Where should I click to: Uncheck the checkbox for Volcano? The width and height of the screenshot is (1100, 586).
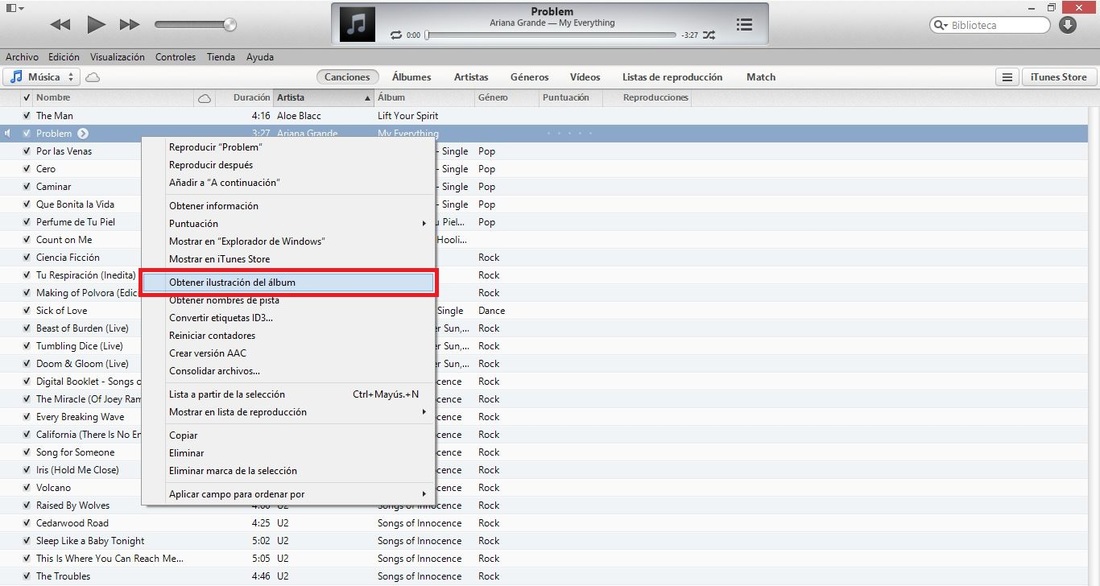27,488
